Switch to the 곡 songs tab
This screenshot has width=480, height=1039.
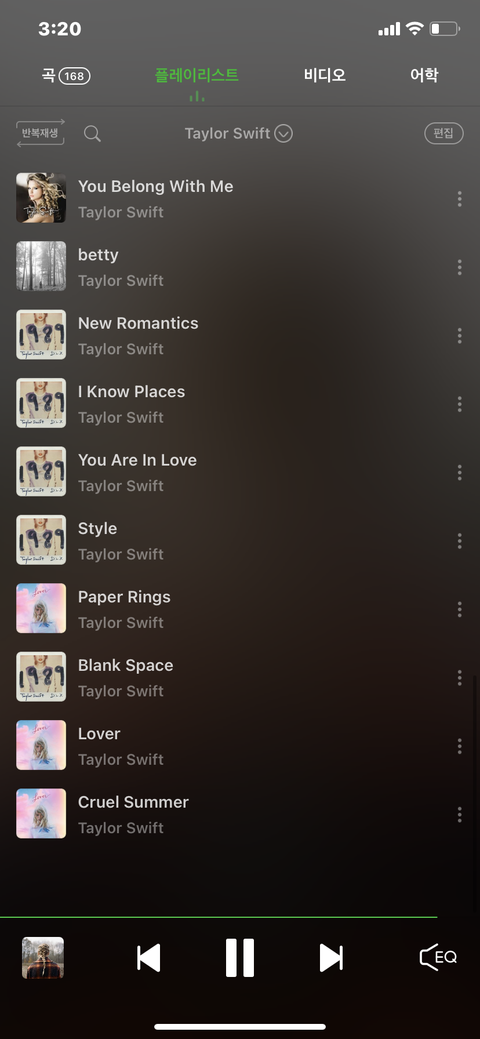66,76
